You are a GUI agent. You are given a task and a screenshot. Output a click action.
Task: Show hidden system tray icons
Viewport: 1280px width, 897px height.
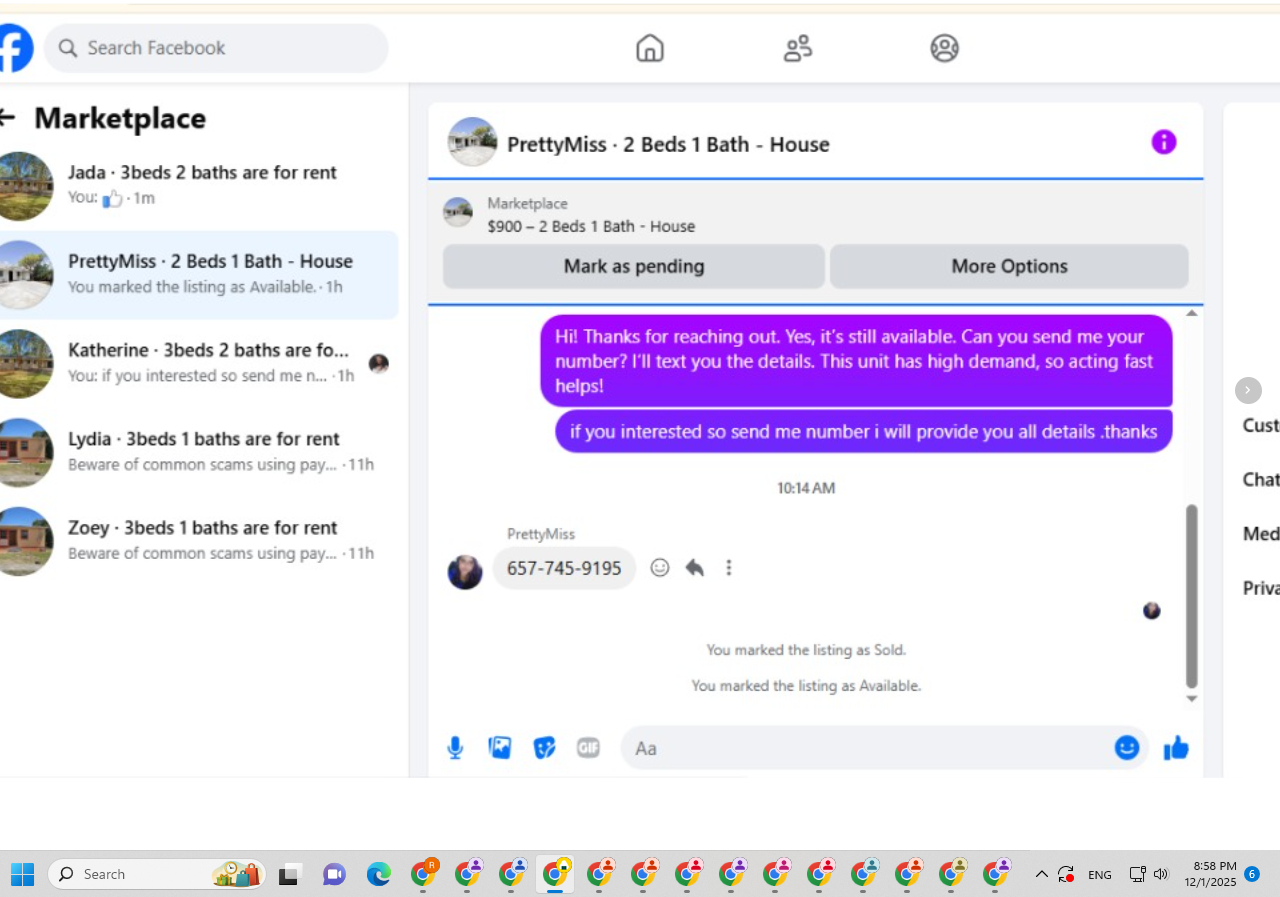pyautogui.click(x=1041, y=874)
